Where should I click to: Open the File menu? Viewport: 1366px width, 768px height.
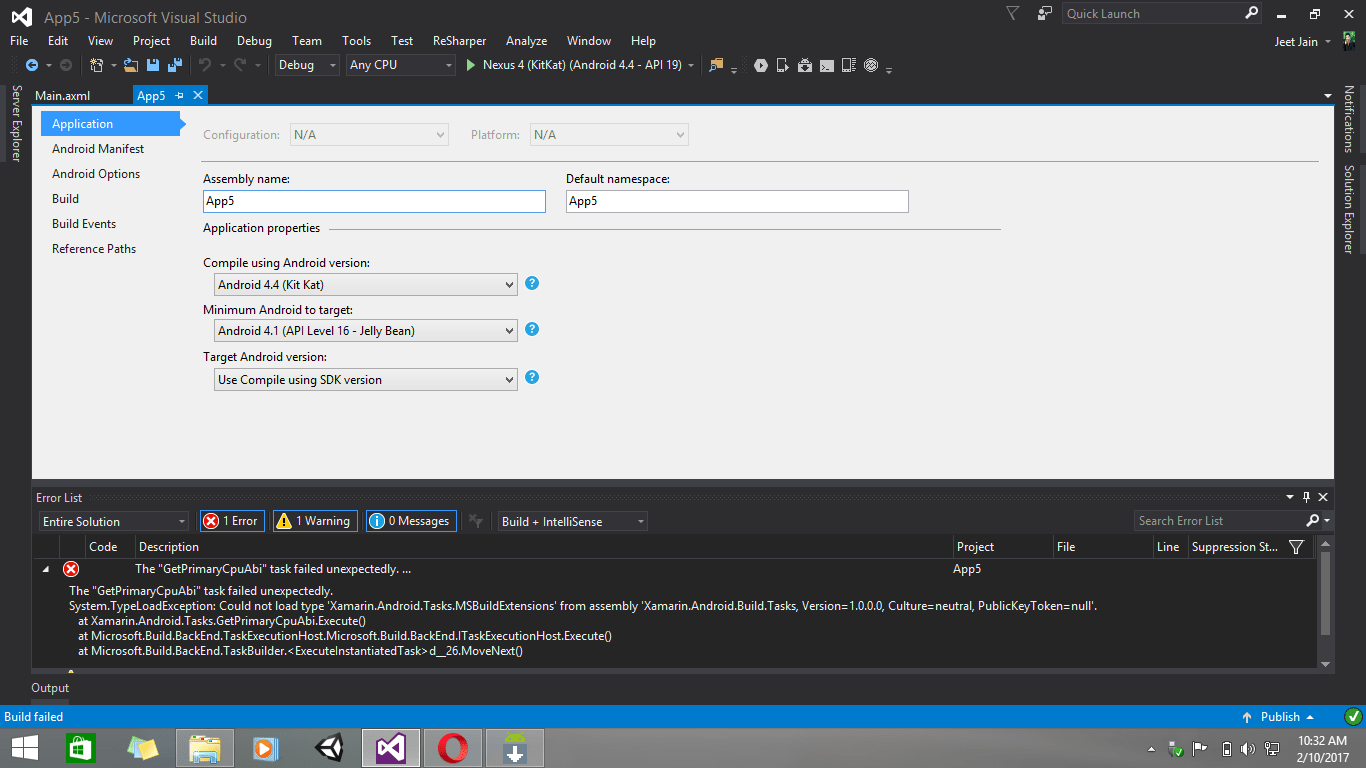click(x=19, y=41)
